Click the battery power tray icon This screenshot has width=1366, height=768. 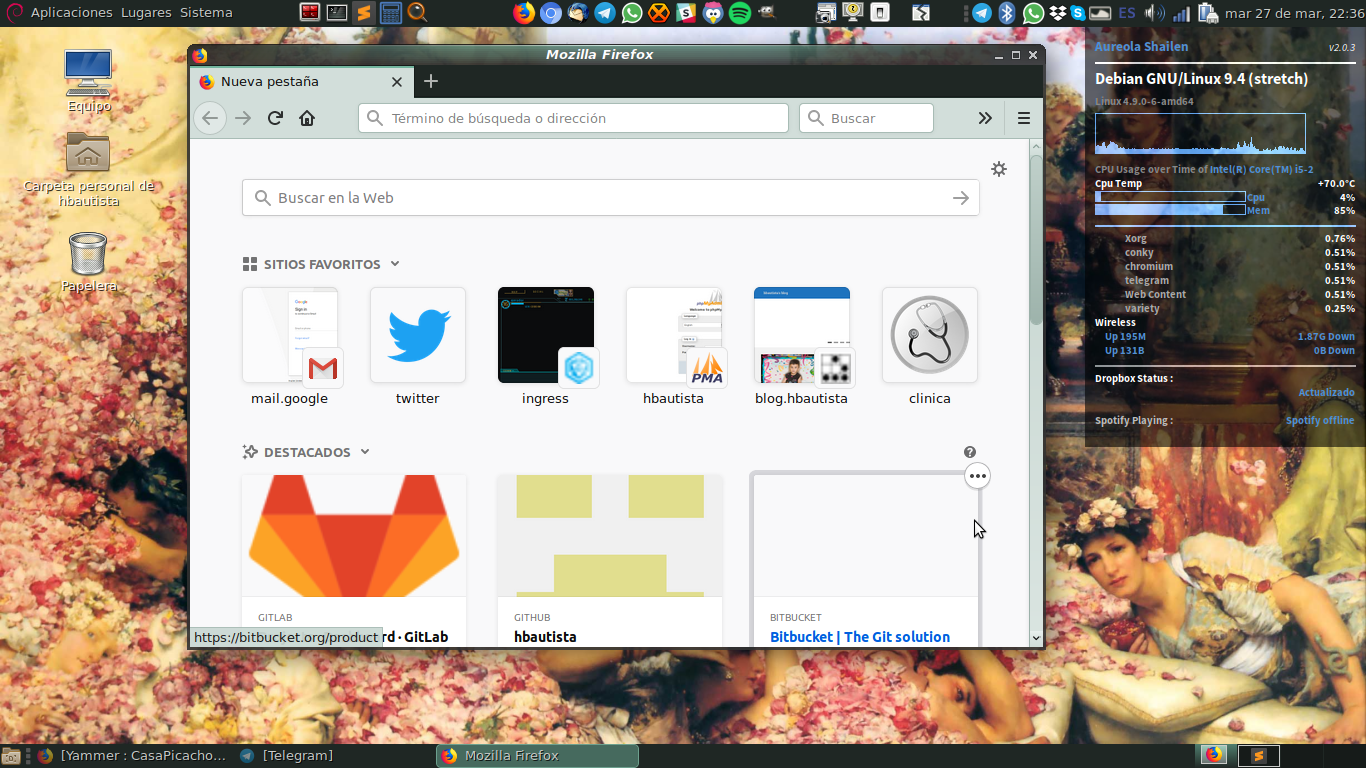pyautogui.click(x=1208, y=13)
